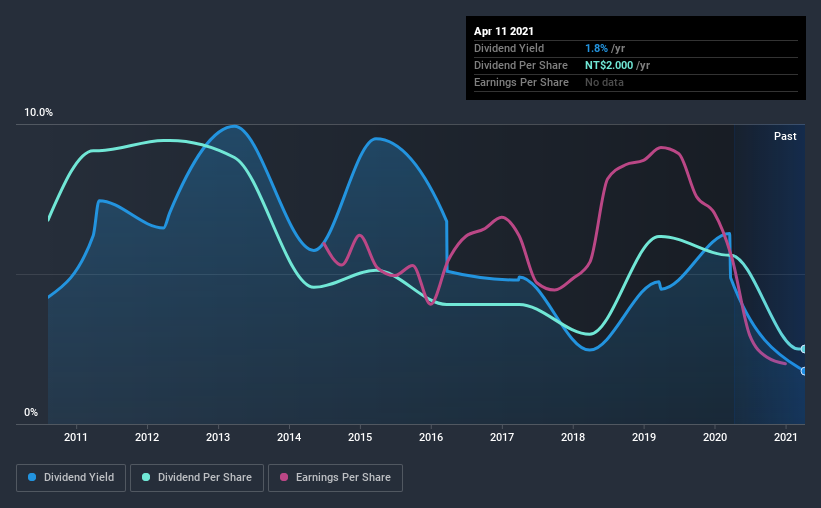Click the 'Apr 11 2021' tooltip date

pos(504,31)
